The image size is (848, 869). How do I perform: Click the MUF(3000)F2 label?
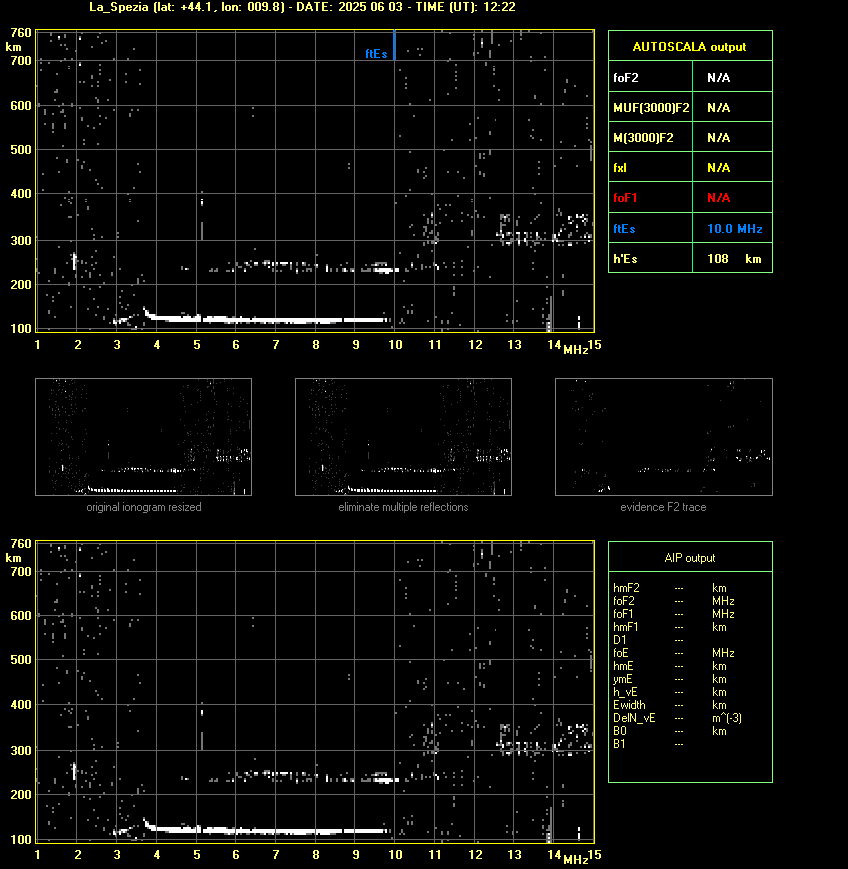651,108
